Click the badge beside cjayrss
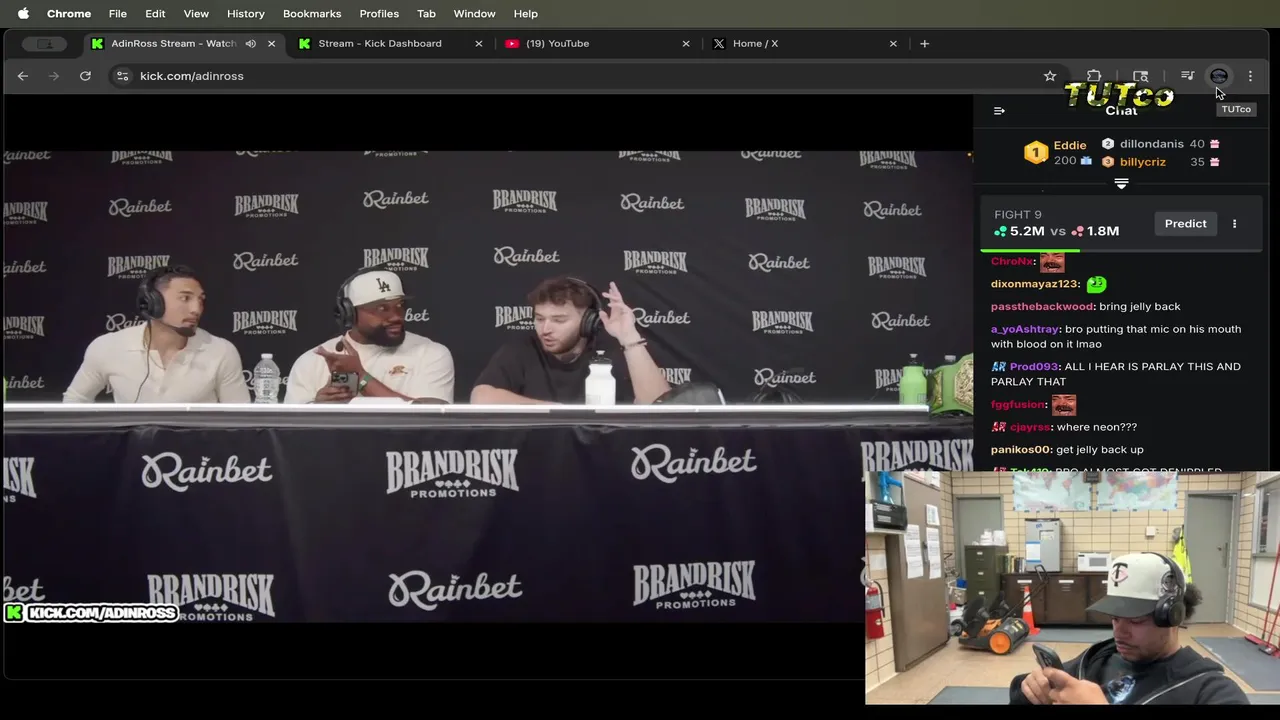 pos(998,427)
